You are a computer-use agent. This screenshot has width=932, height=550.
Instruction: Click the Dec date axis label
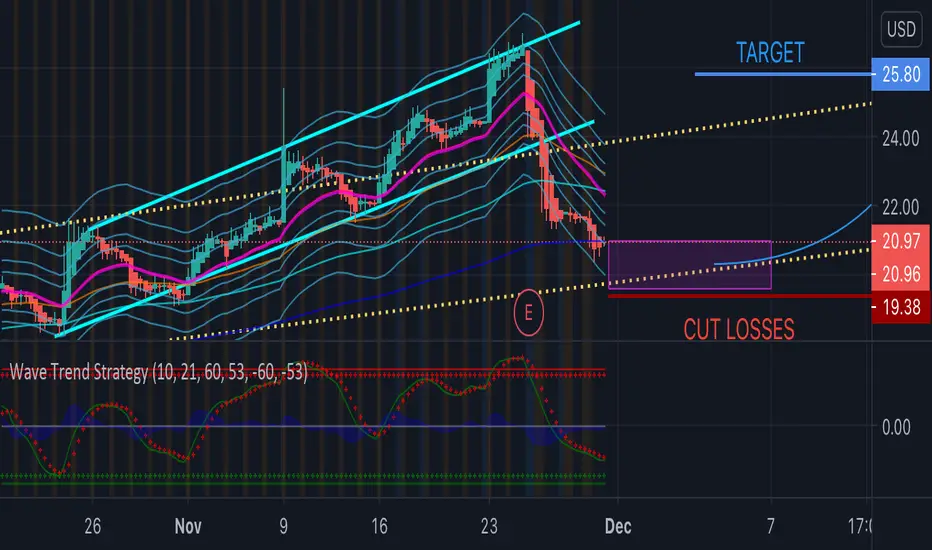click(618, 526)
